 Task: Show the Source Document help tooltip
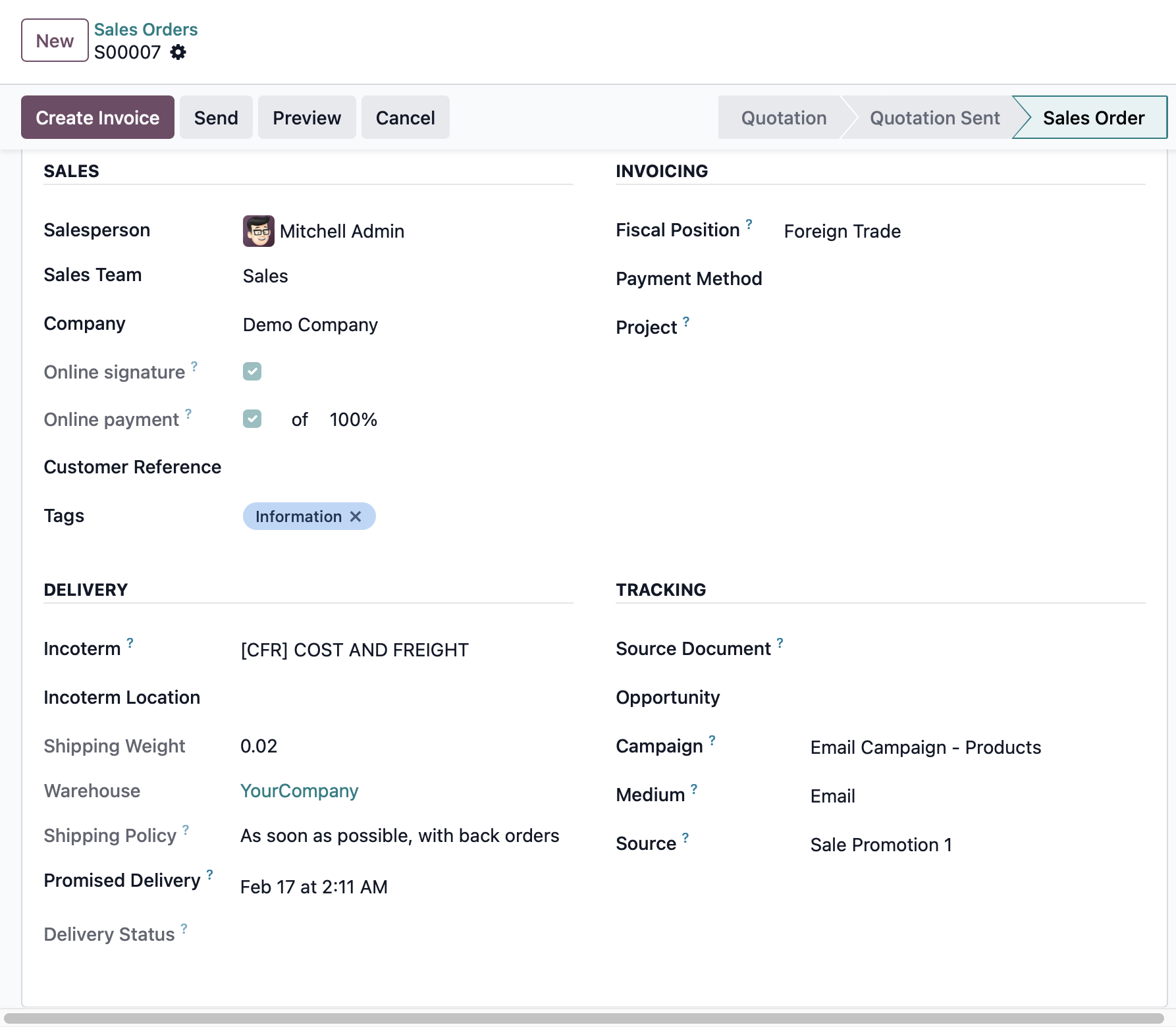click(780, 643)
